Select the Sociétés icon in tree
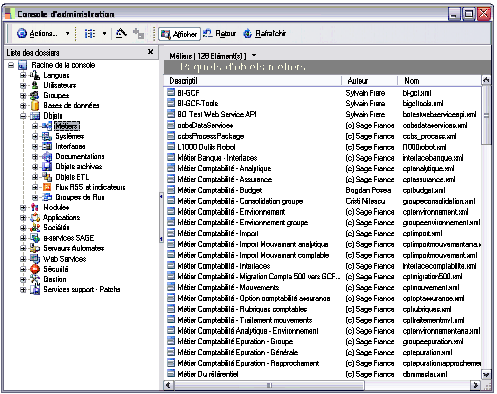Screen dimensions: 497x394 click(x=35, y=228)
